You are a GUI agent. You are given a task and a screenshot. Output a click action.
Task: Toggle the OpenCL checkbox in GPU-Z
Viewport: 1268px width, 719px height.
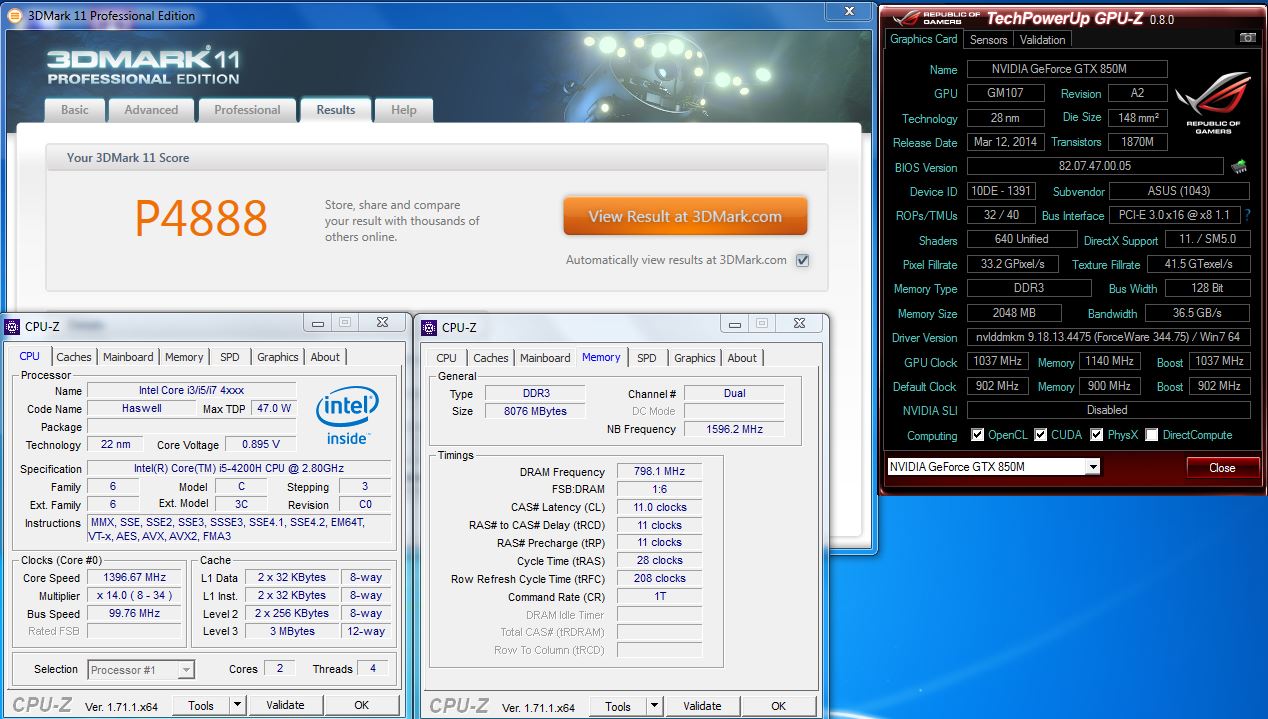pyautogui.click(x=978, y=435)
